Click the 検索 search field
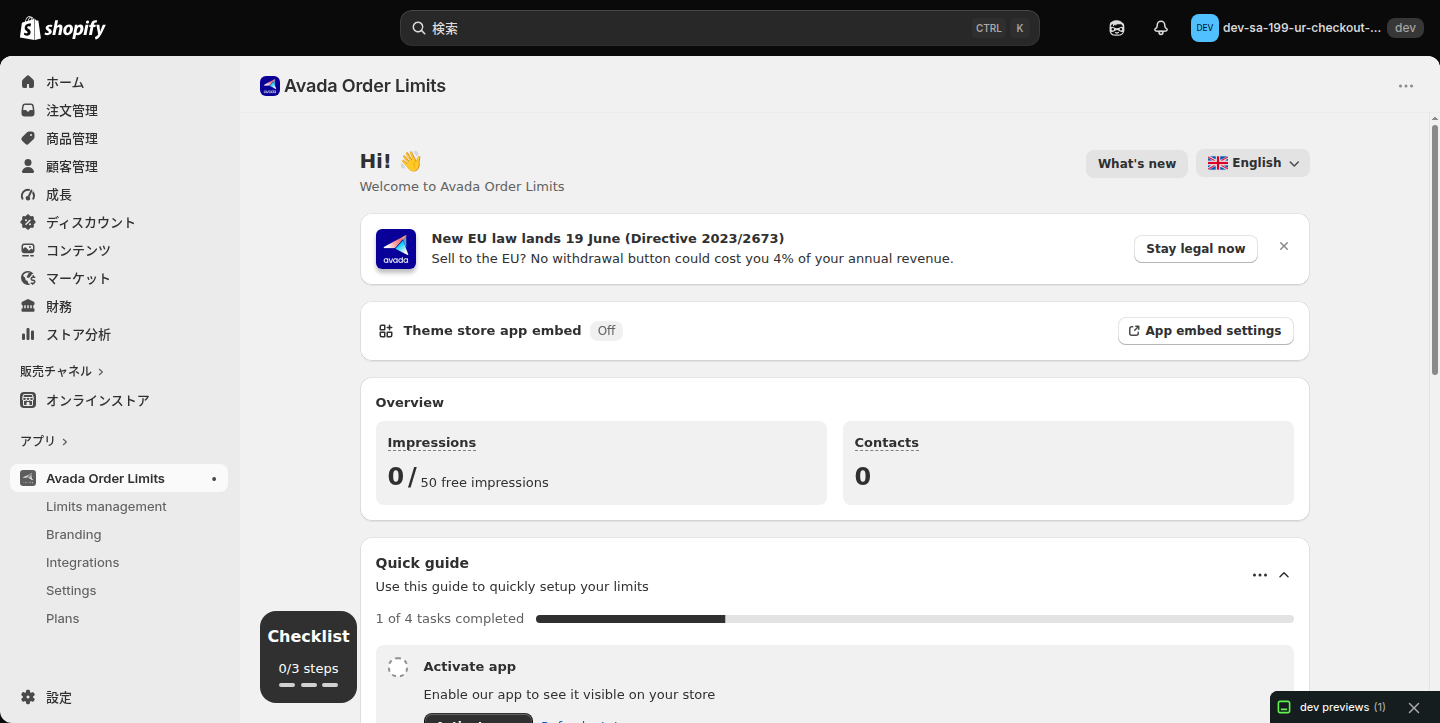Screen dimensions: 1440x723 720,28
